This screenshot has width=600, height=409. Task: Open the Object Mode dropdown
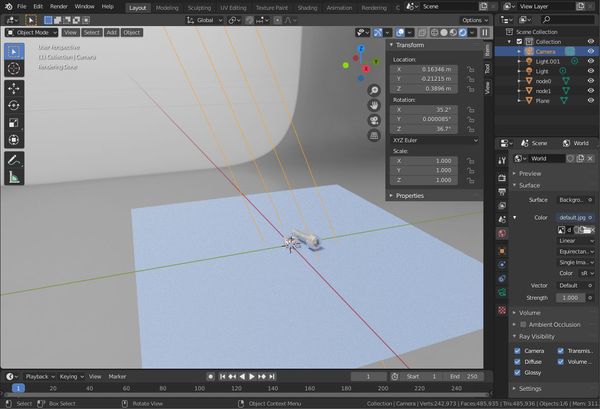(x=32, y=33)
